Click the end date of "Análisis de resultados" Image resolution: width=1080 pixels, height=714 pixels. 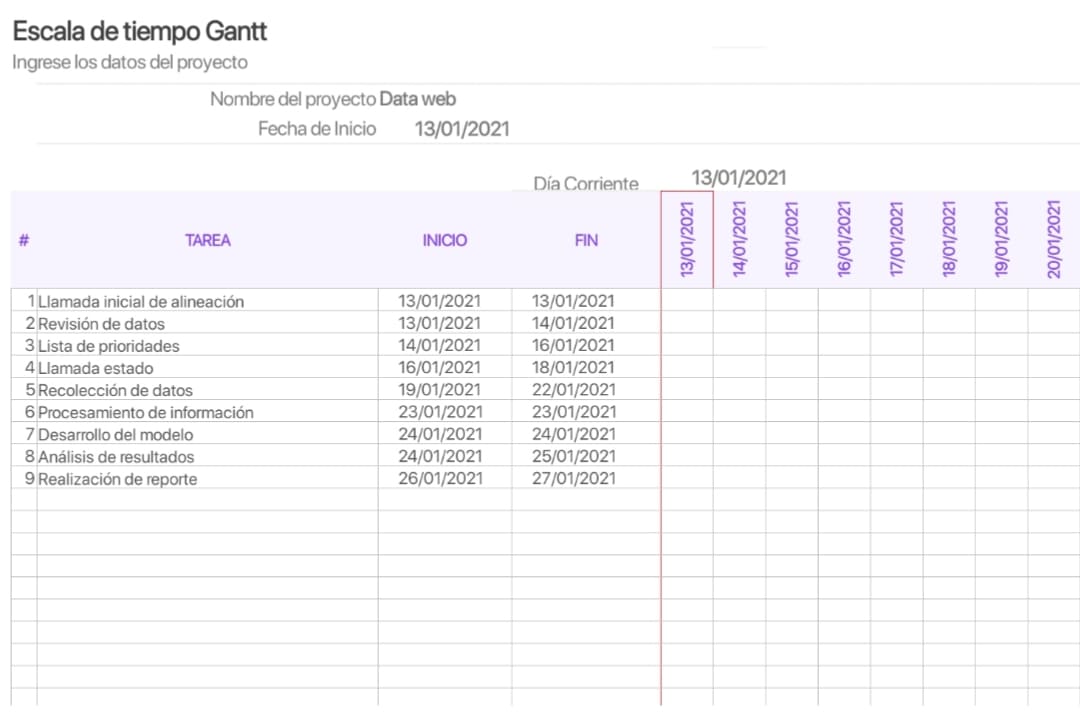click(x=573, y=456)
